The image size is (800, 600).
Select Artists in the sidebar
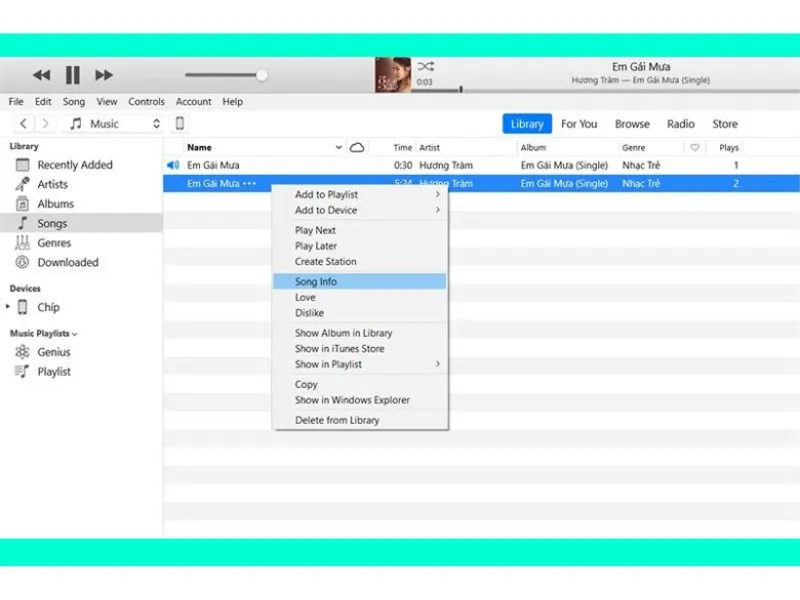point(82,184)
